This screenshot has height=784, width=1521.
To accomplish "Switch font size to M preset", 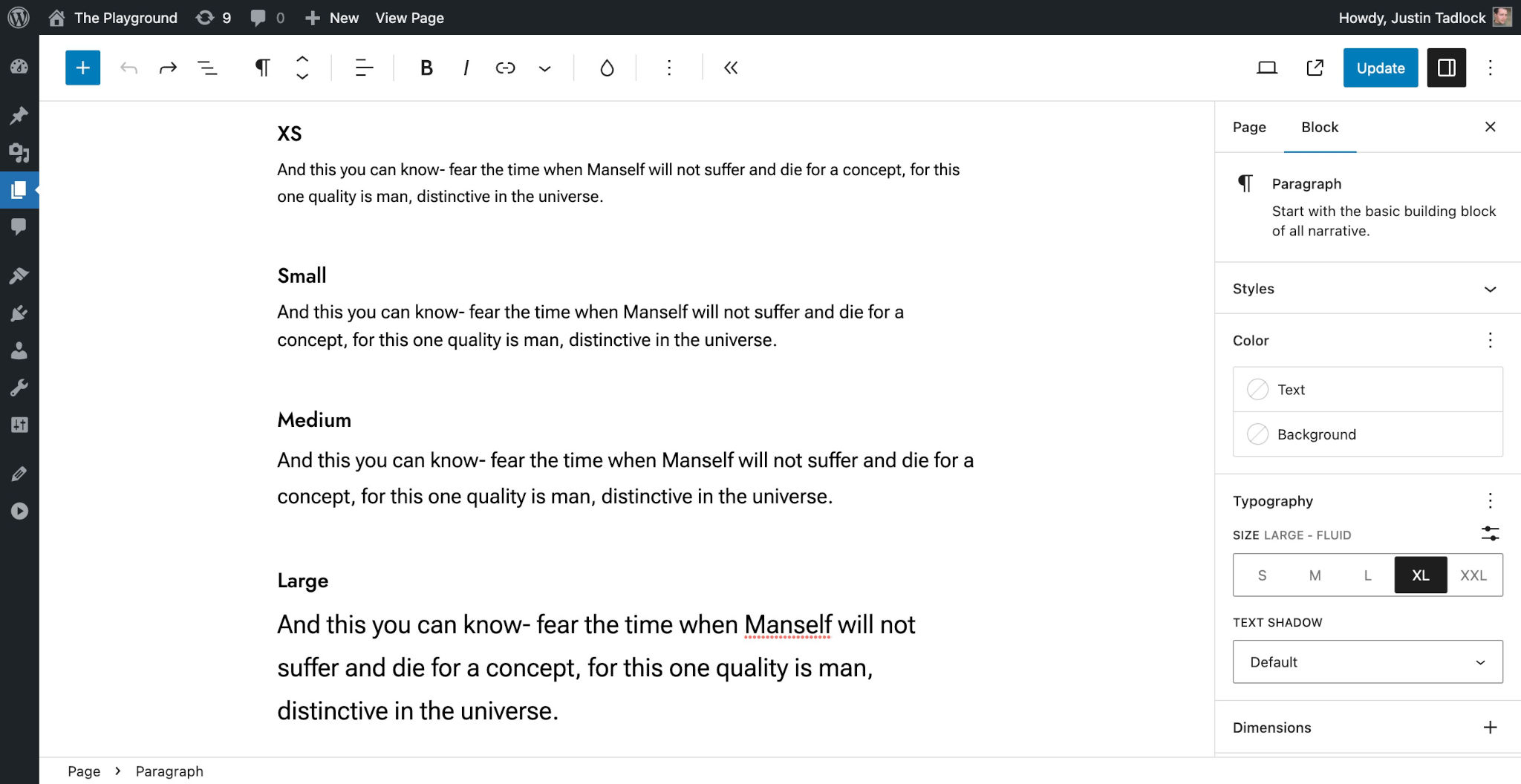I will tap(1315, 575).
